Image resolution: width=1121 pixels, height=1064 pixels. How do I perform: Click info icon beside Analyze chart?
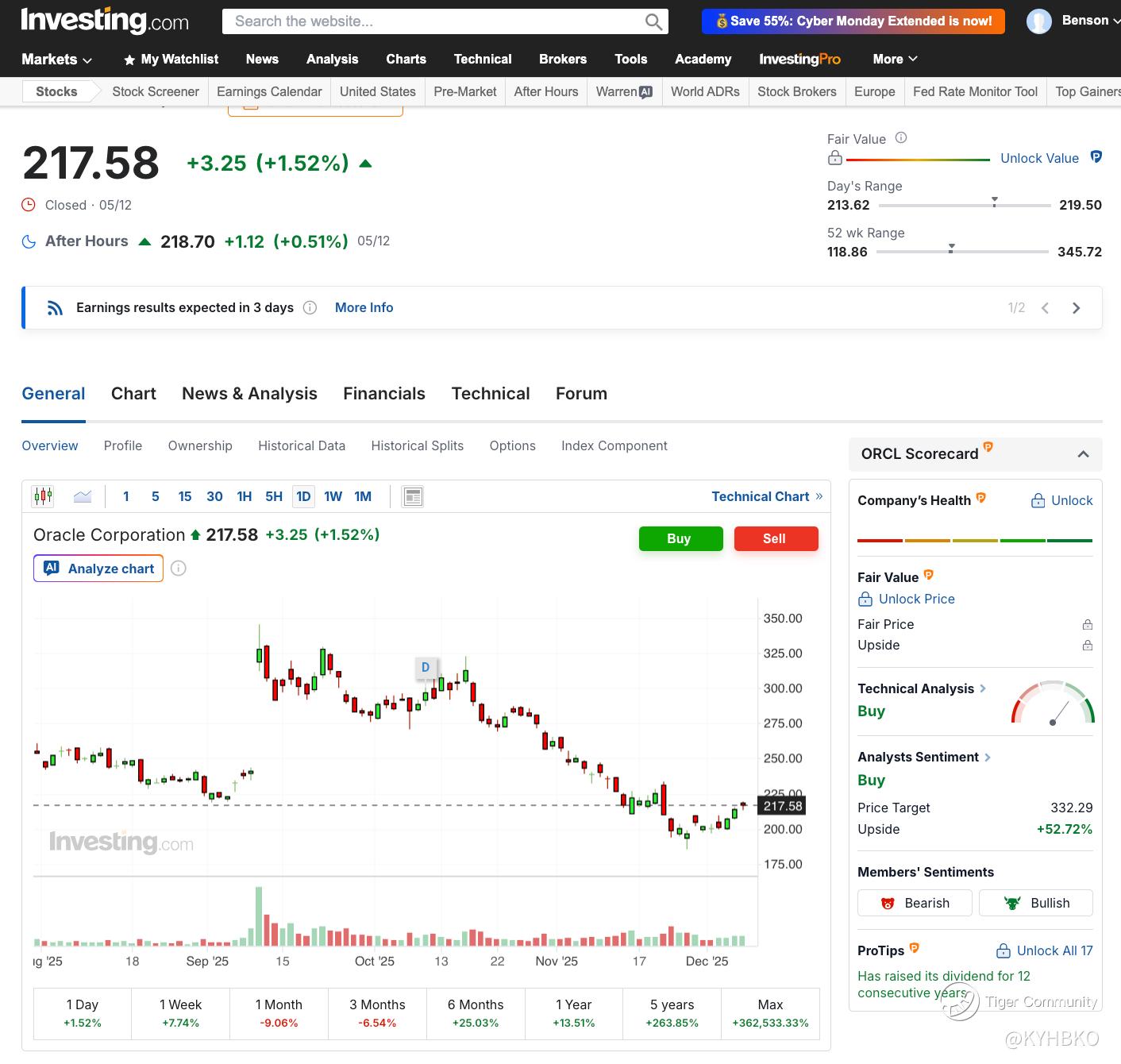(179, 568)
